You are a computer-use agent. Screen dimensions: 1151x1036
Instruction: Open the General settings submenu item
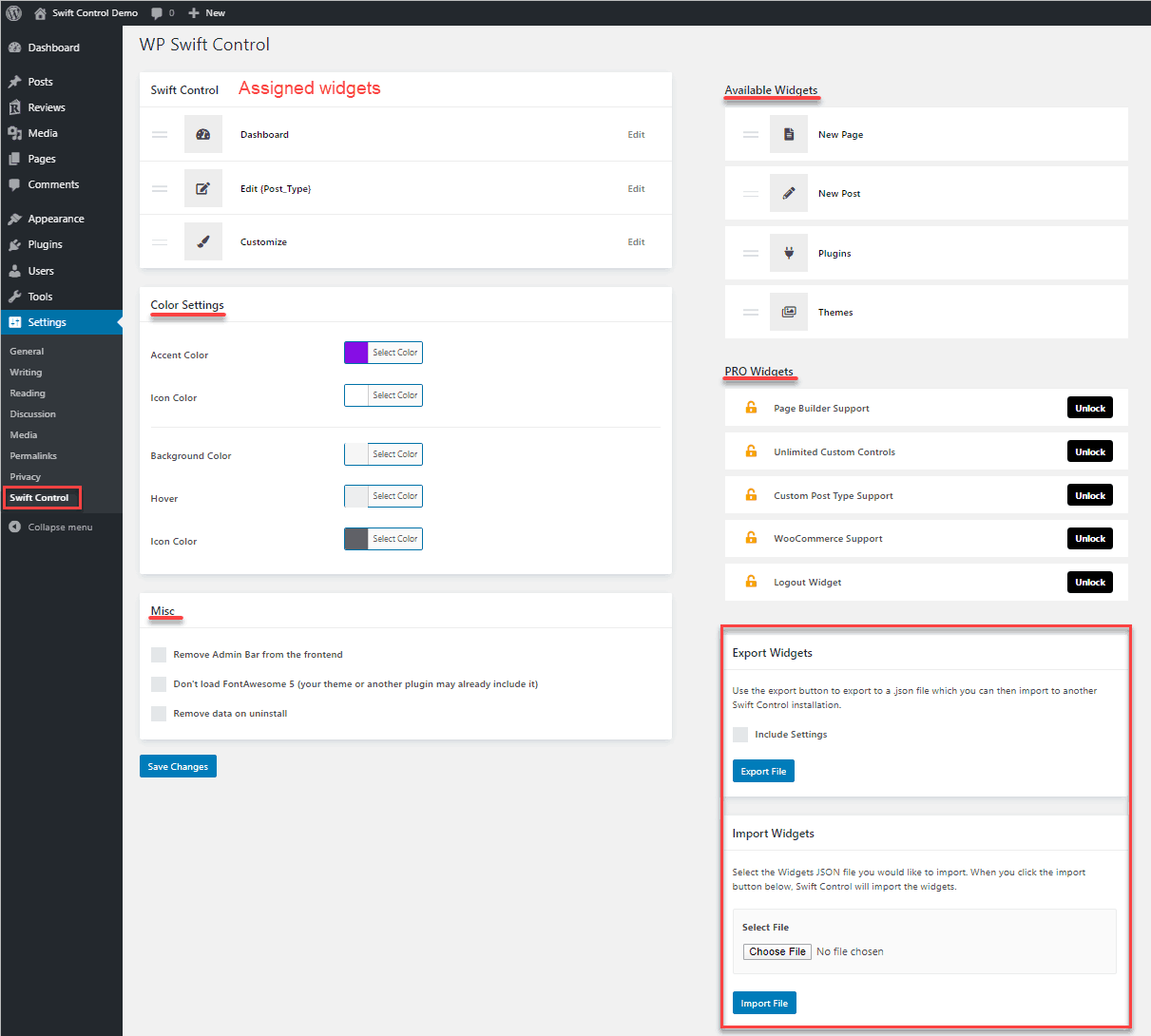[x=27, y=352]
